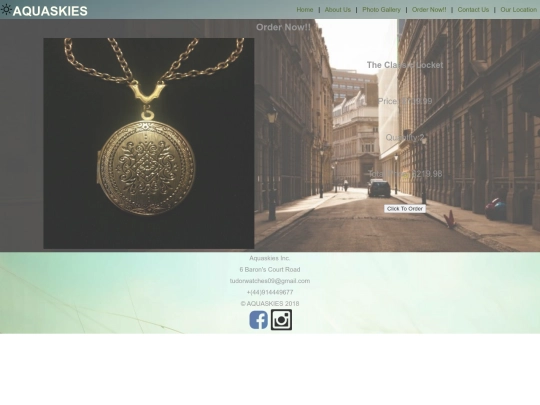
Task: Select the Order Now!! nav link
Action: pyautogui.click(x=429, y=10)
